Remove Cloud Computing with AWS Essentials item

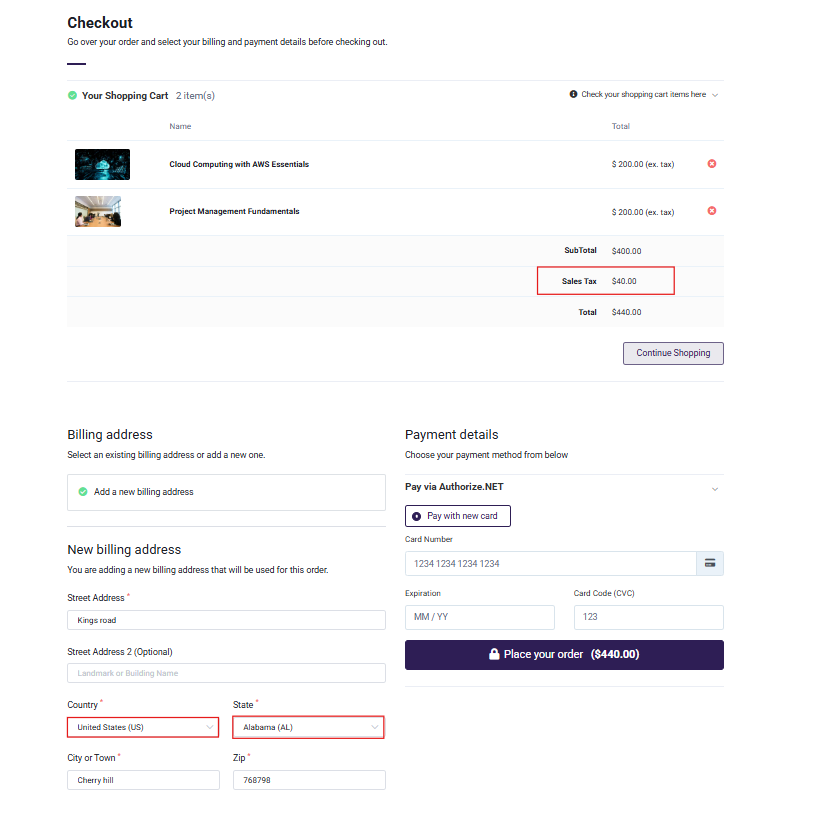click(x=712, y=164)
